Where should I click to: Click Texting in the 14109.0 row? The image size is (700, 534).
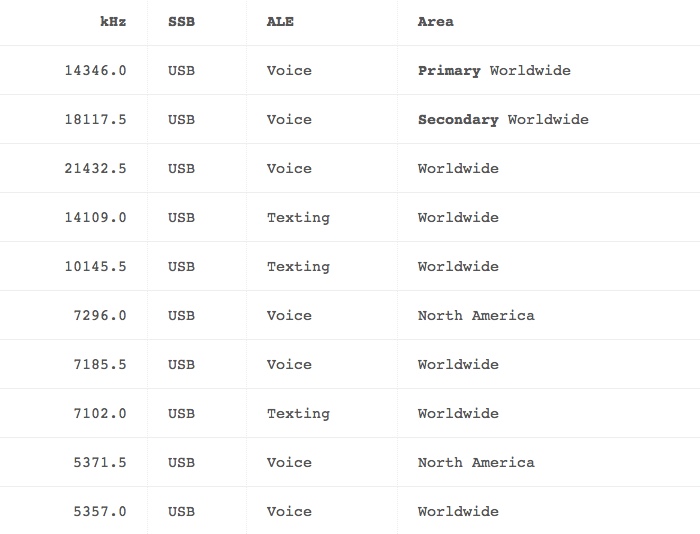[298, 218]
